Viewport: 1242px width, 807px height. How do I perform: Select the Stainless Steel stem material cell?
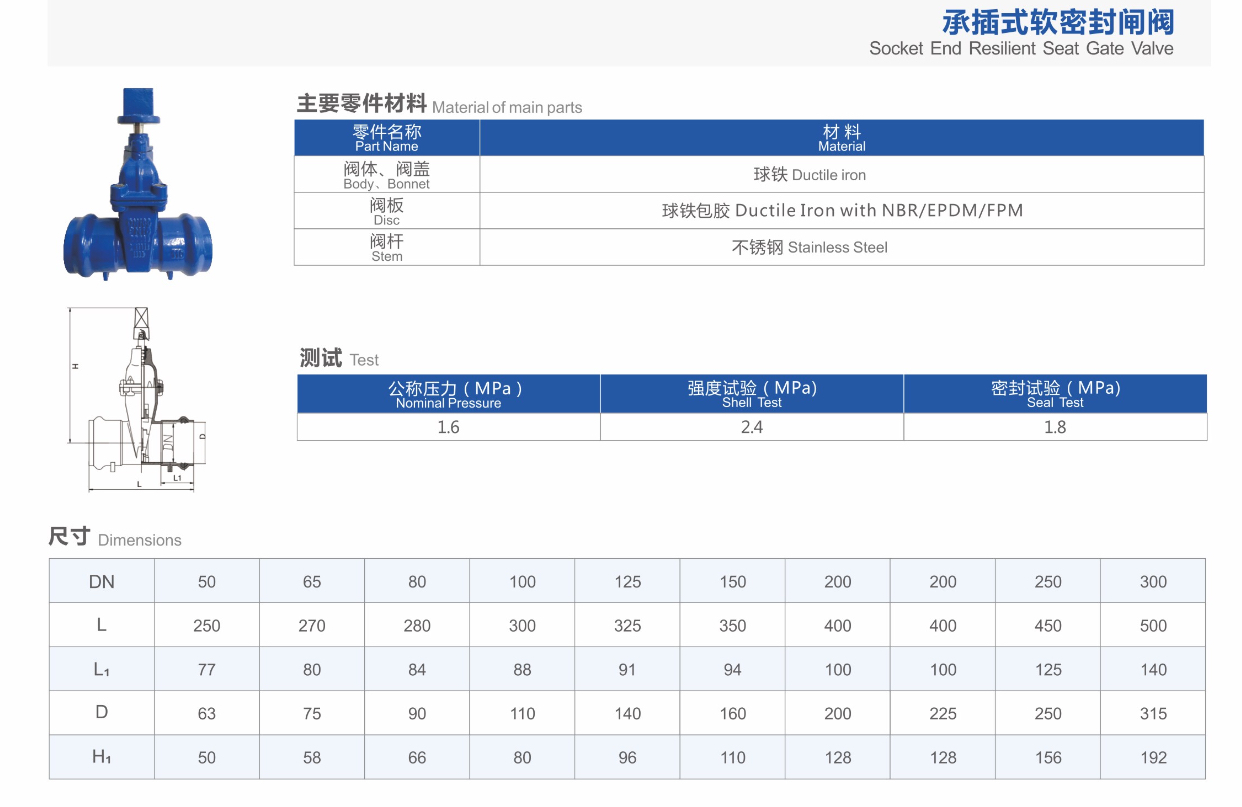[x=810, y=247]
